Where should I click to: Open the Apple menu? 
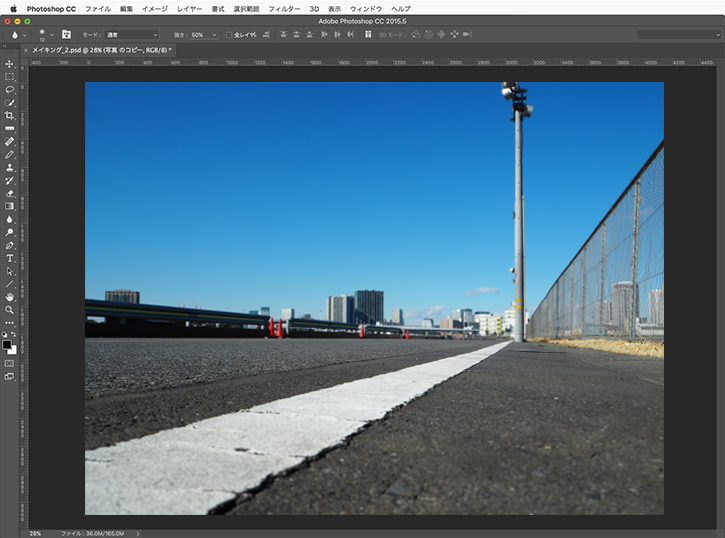pyautogui.click(x=13, y=8)
